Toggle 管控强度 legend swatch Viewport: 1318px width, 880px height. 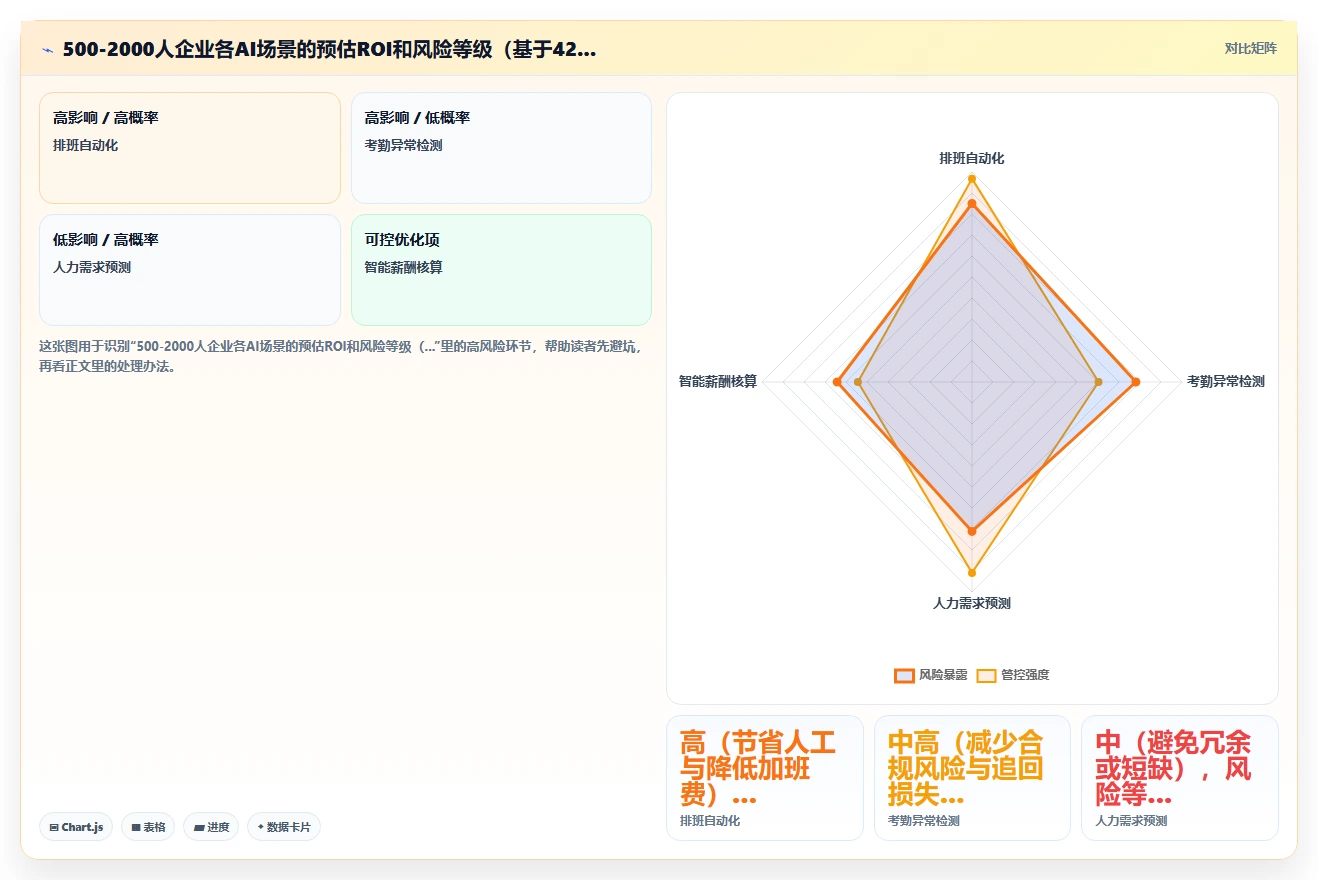tap(986, 675)
